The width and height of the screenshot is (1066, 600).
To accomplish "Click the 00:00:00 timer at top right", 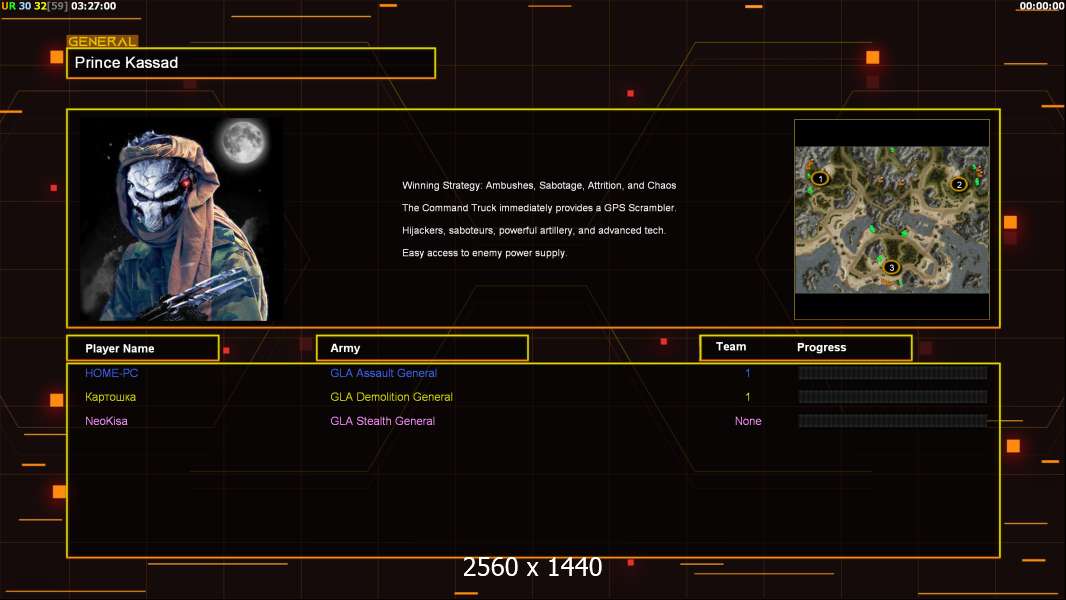I will click(x=1041, y=6).
